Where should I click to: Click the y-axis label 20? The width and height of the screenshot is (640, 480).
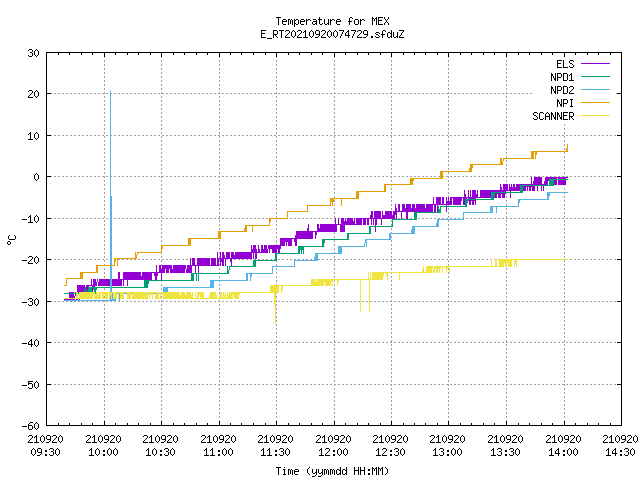pyautogui.click(x=33, y=94)
